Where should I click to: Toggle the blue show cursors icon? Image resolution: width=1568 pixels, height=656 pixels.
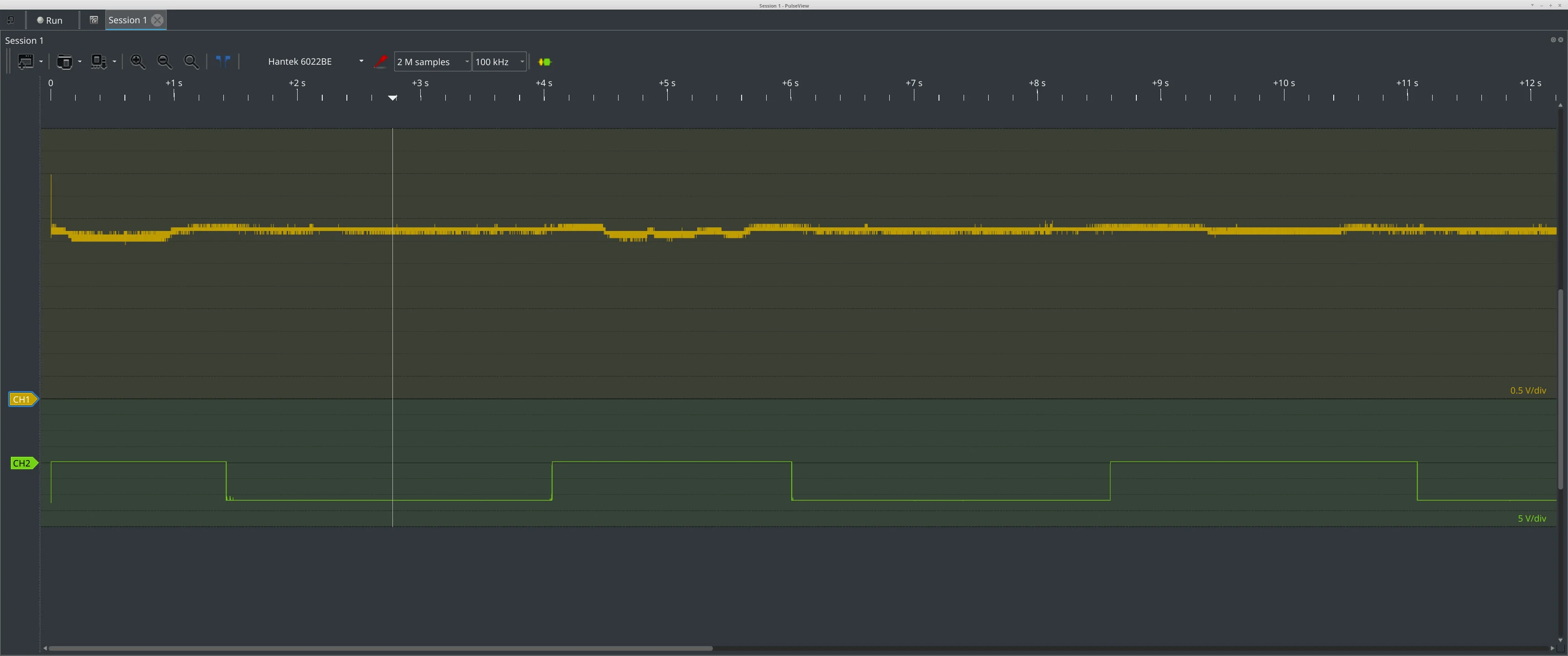(223, 61)
